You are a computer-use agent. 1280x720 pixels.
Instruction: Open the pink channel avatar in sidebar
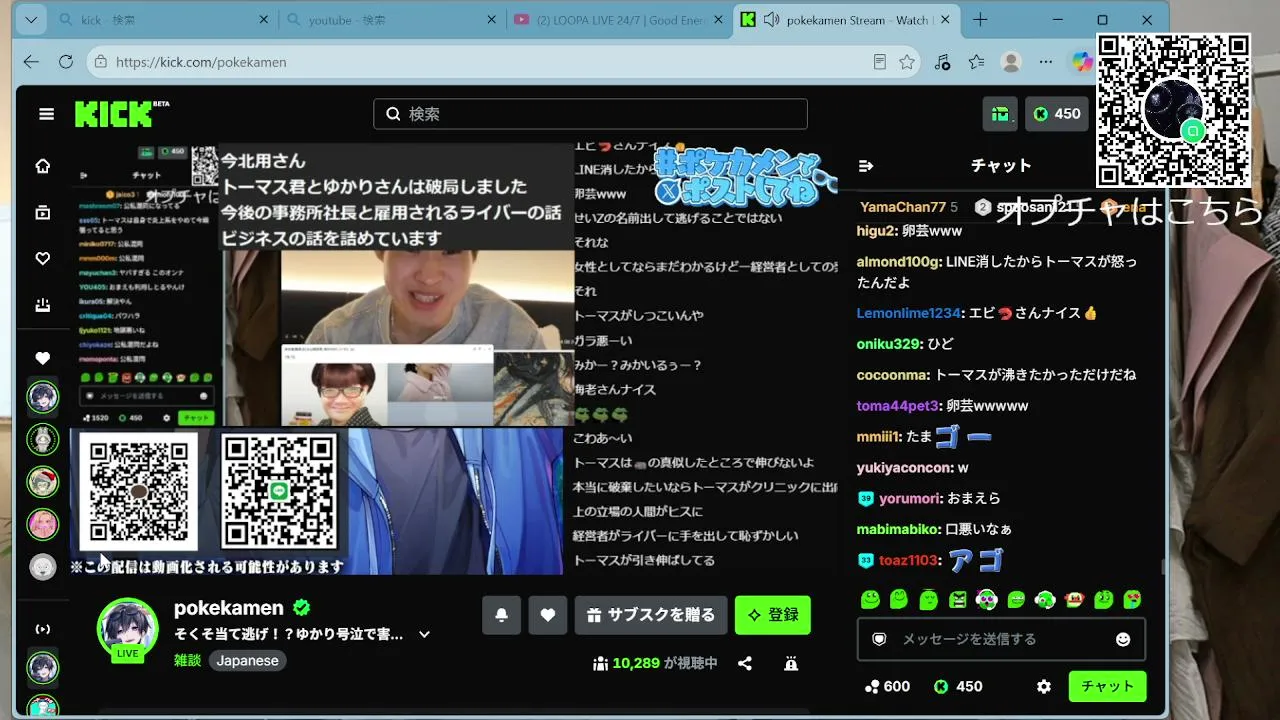click(x=43, y=524)
